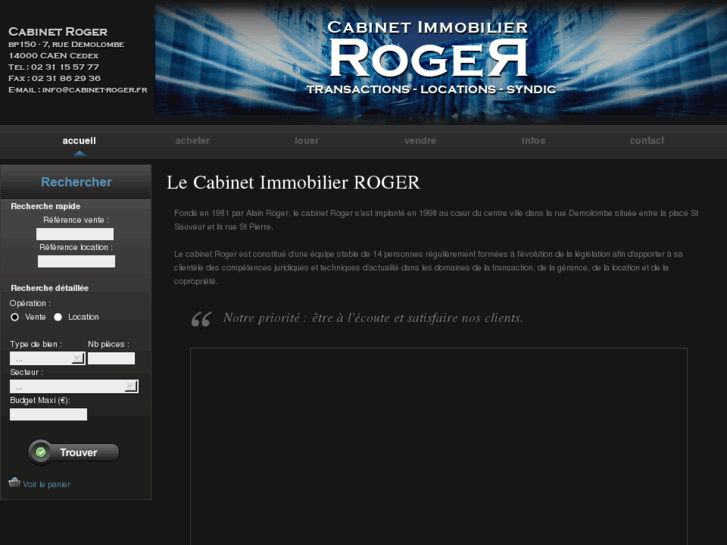Image resolution: width=727 pixels, height=545 pixels.
Task: Go to the acheter menu
Action: coord(192,141)
